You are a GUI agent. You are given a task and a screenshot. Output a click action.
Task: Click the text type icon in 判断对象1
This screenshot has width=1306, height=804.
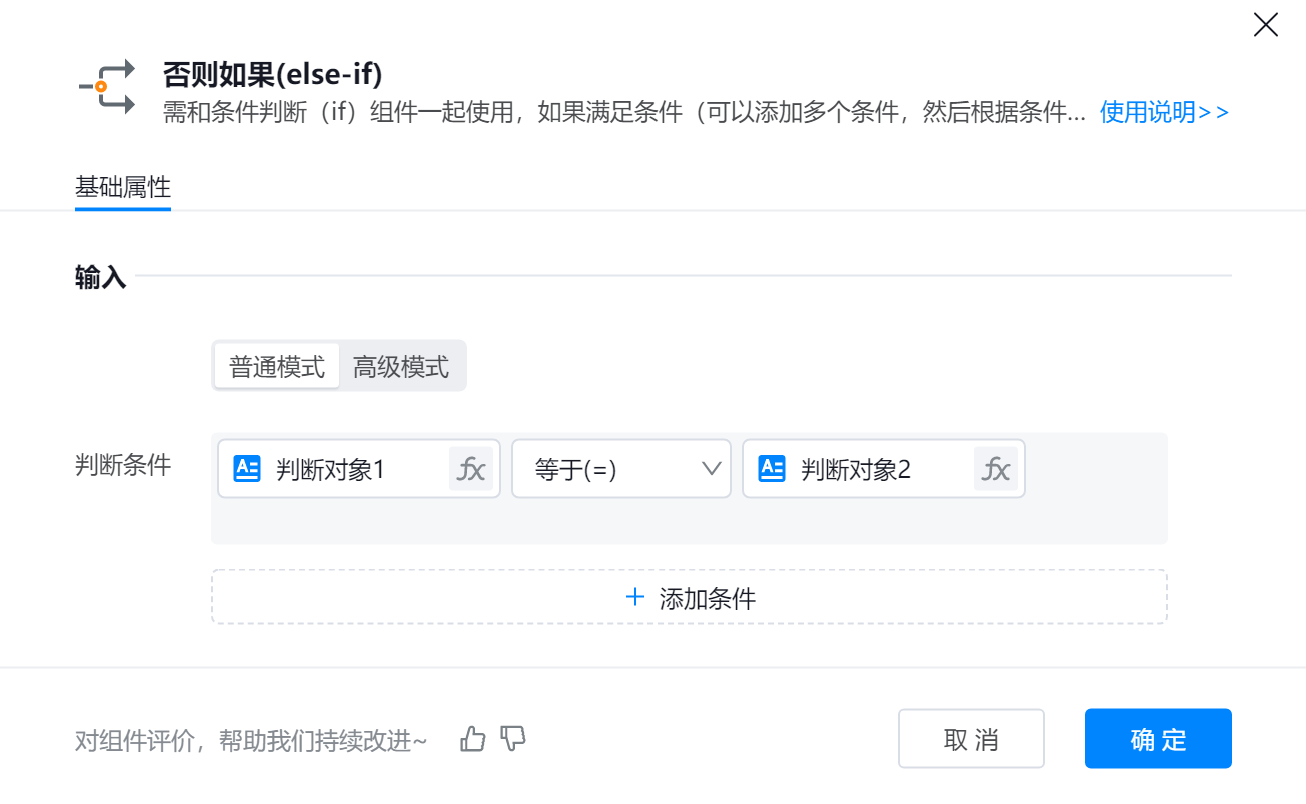247,469
